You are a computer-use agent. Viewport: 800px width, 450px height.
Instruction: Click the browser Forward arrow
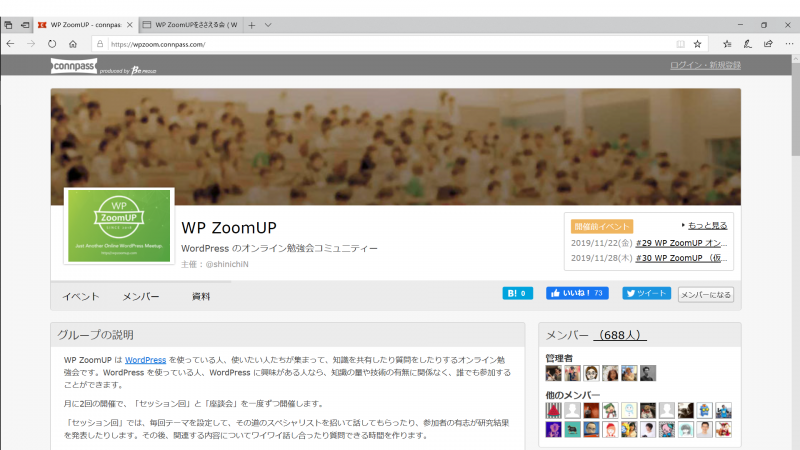[31, 44]
